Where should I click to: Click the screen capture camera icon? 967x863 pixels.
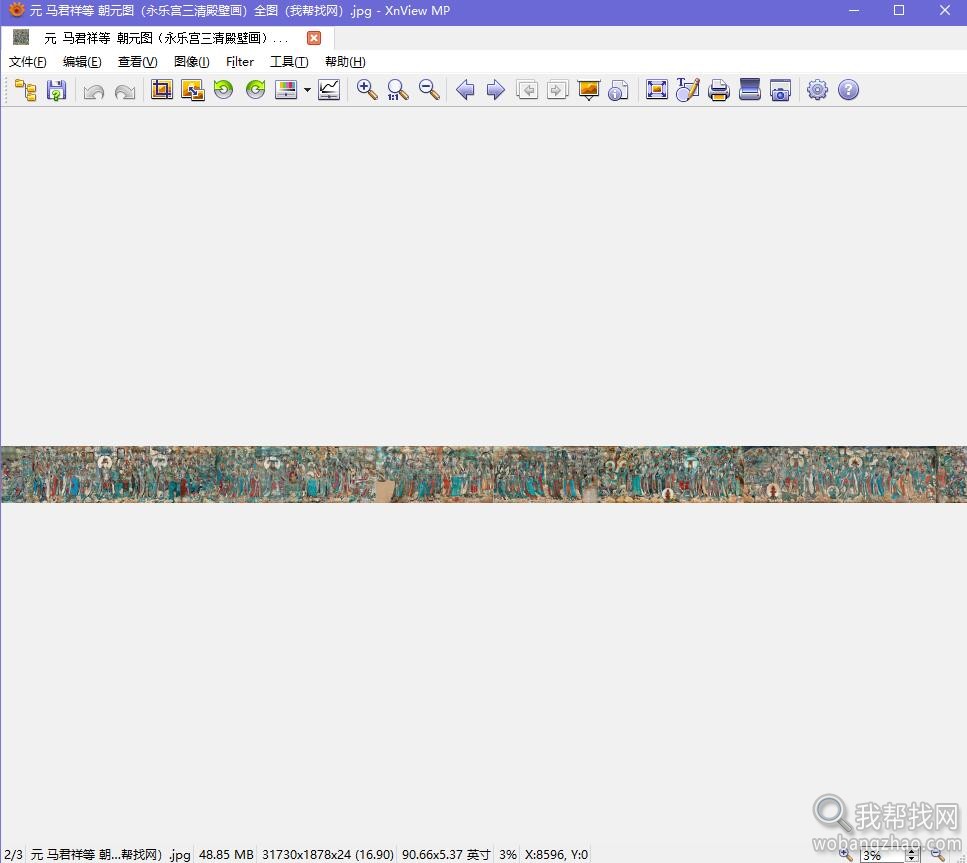(780, 90)
